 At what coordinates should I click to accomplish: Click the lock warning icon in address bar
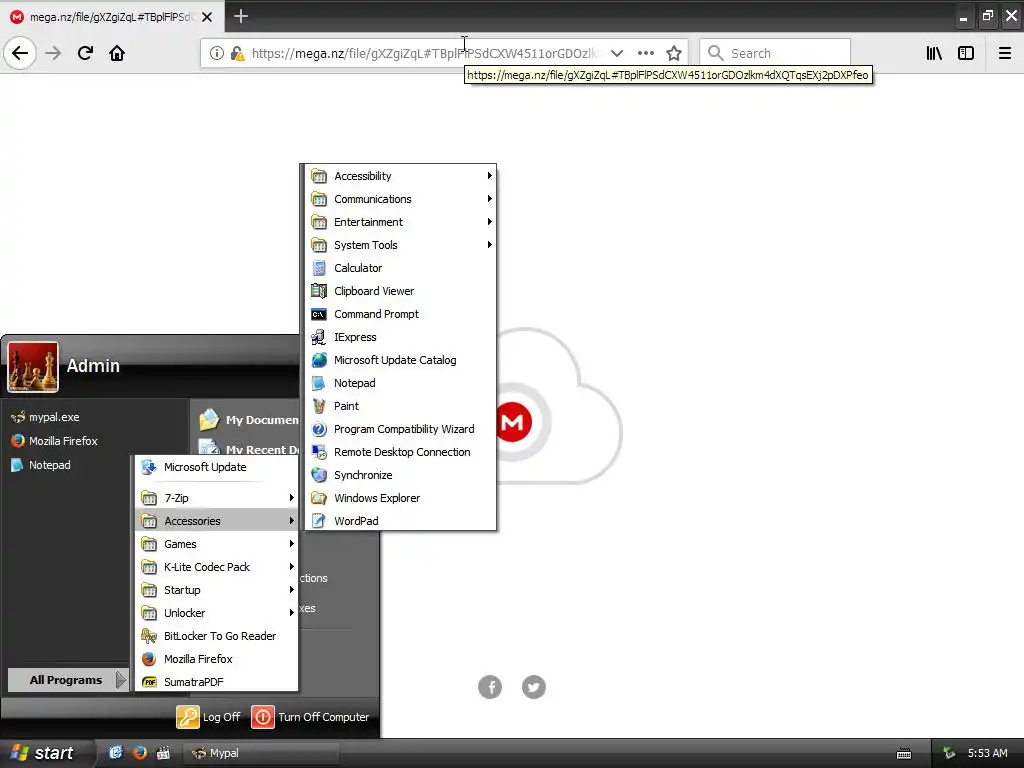coord(237,53)
